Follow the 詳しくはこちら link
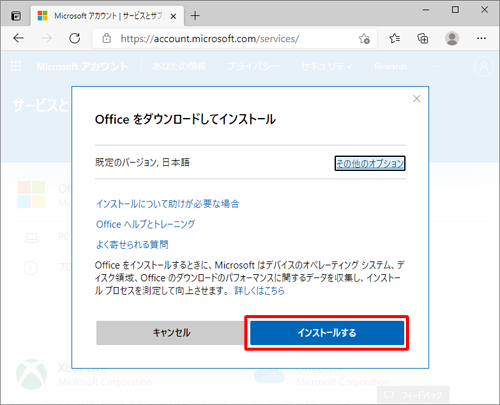This screenshot has height=405, width=500. (x=259, y=291)
